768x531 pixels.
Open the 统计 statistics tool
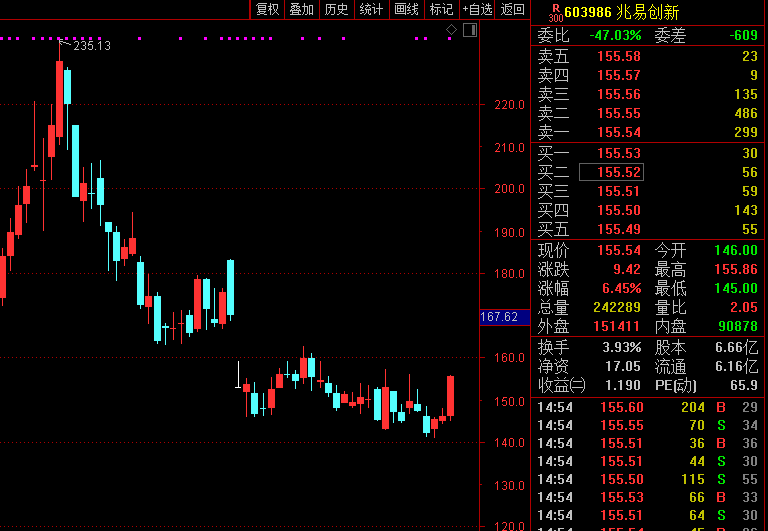371,10
